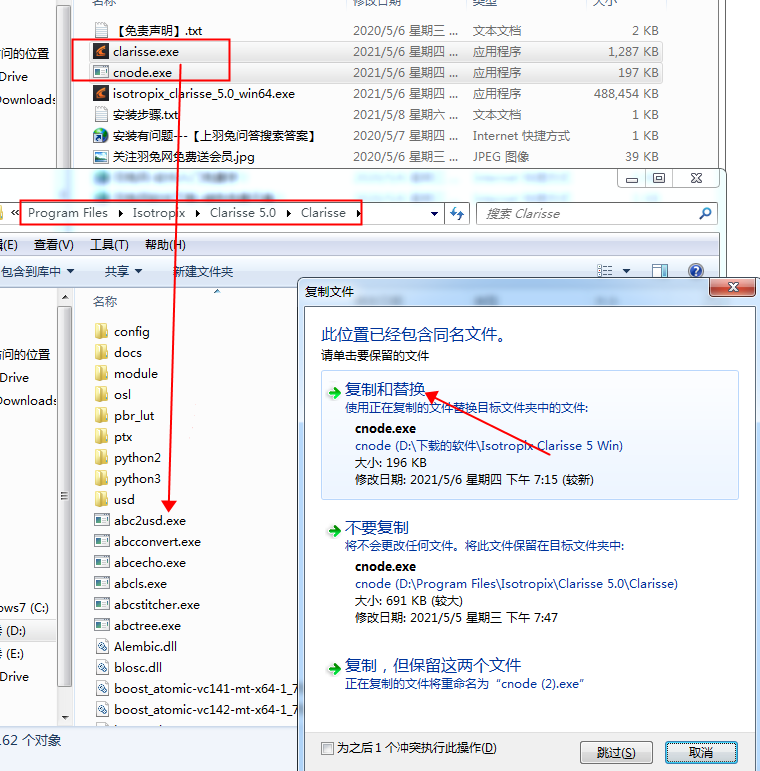Click the refresh button beside address bar
This screenshot has height=771, width=760.
458,213
